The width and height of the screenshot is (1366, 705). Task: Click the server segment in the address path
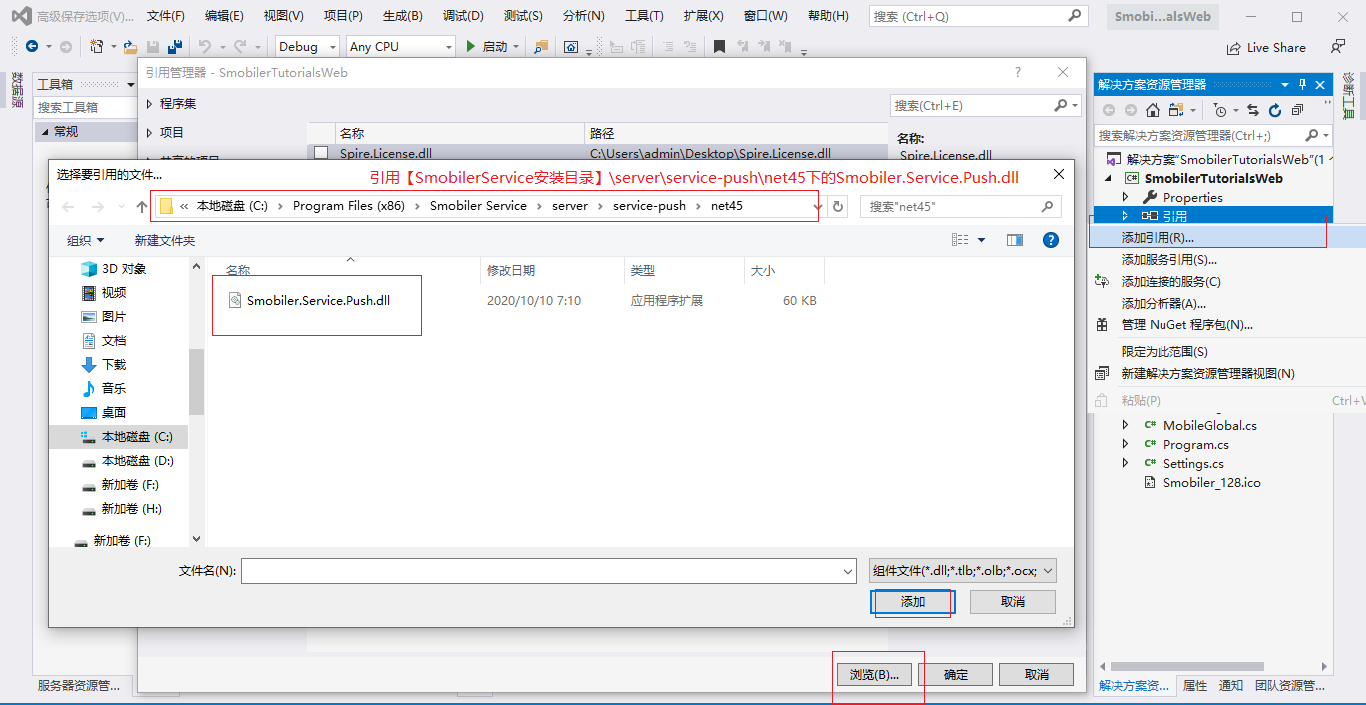click(x=570, y=206)
